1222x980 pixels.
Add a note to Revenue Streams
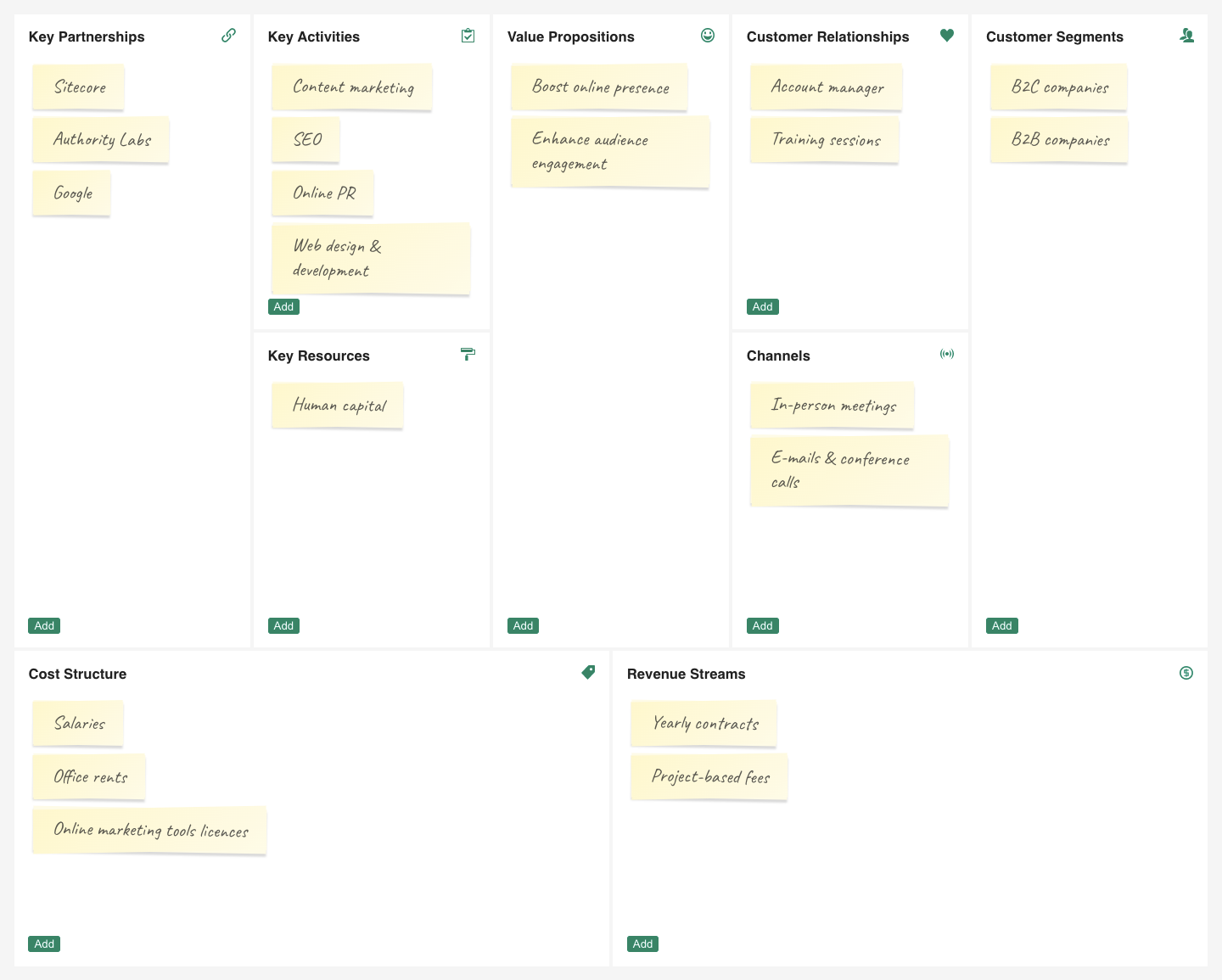click(642, 944)
